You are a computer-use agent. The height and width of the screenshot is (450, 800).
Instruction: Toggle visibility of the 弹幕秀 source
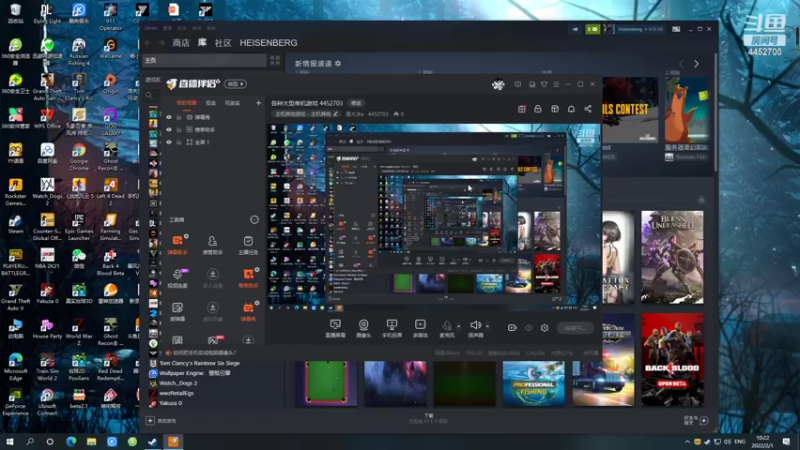click(x=169, y=117)
